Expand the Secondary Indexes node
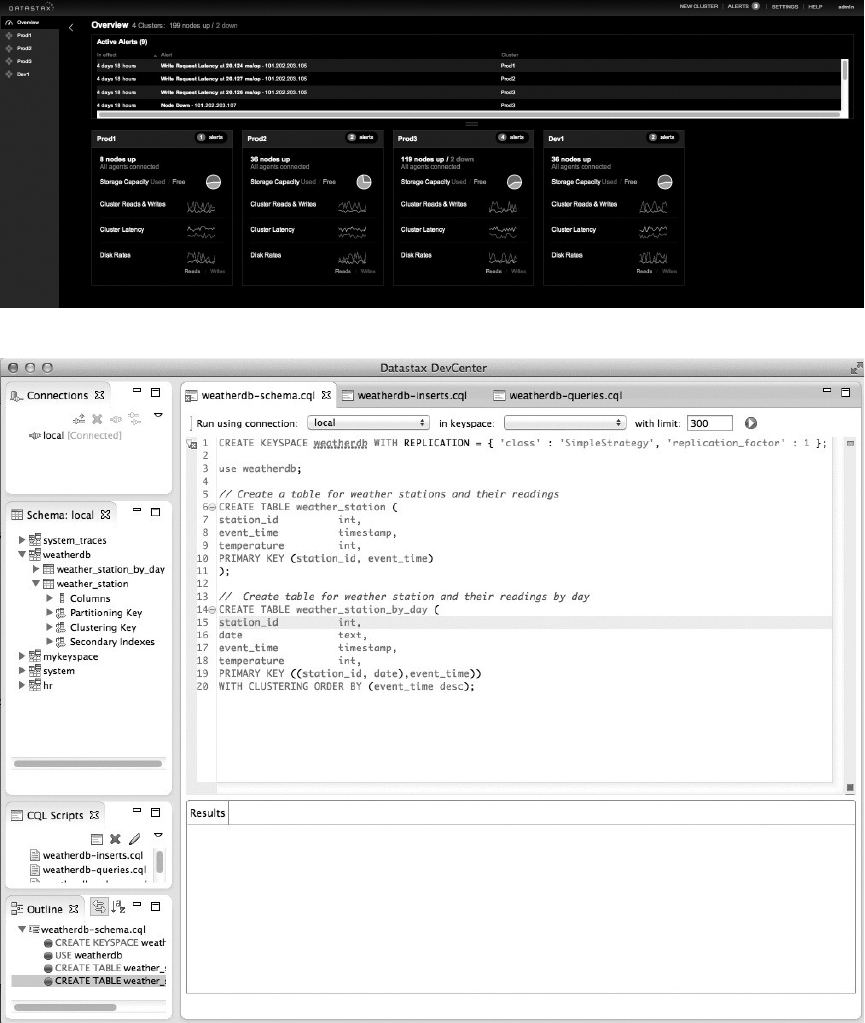Image resolution: width=865 pixels, height=1023 pixels. coord(50,641)
